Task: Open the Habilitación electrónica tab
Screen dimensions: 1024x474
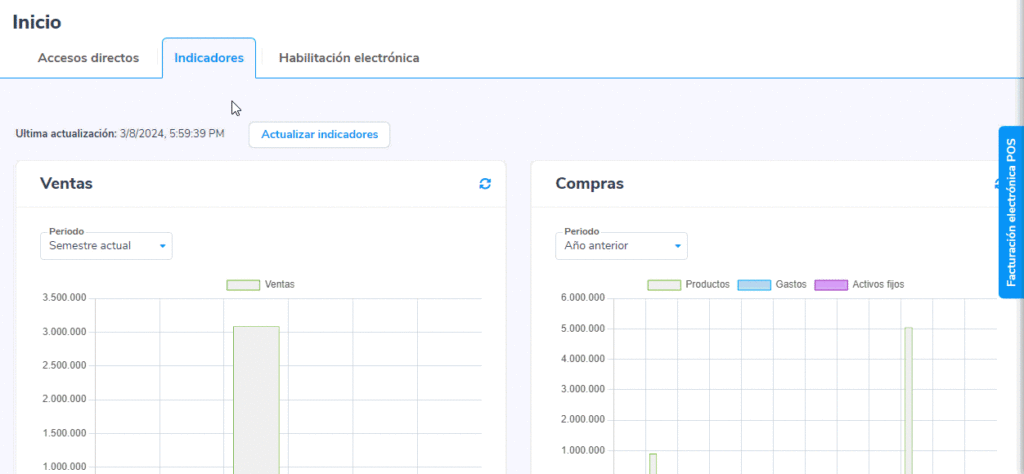Action: 349,58
